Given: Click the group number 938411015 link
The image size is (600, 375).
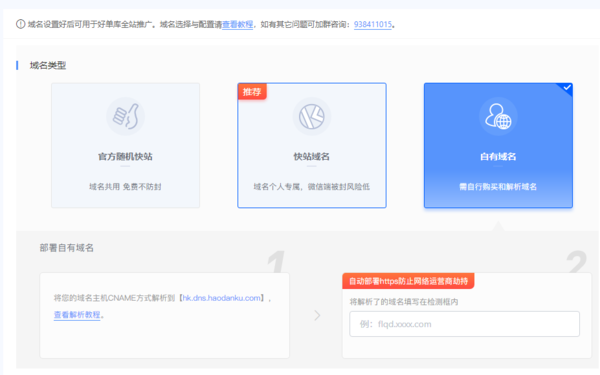Looking at the screenshot, I should coord(373,24).
